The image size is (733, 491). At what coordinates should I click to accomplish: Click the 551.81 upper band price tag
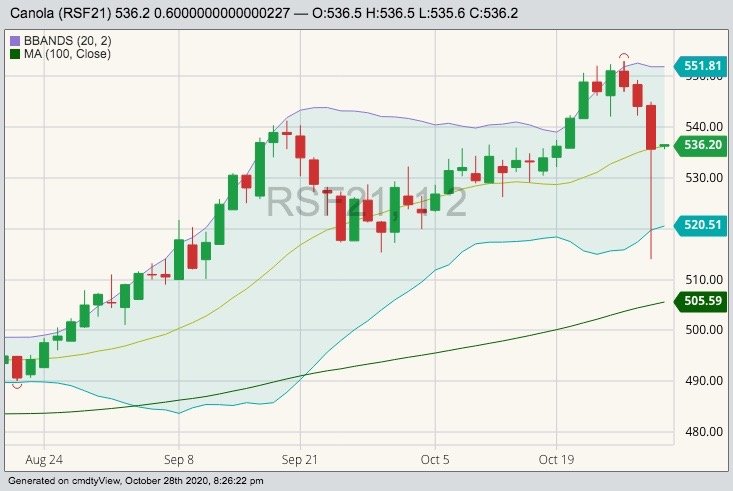(x=700, y=66)
